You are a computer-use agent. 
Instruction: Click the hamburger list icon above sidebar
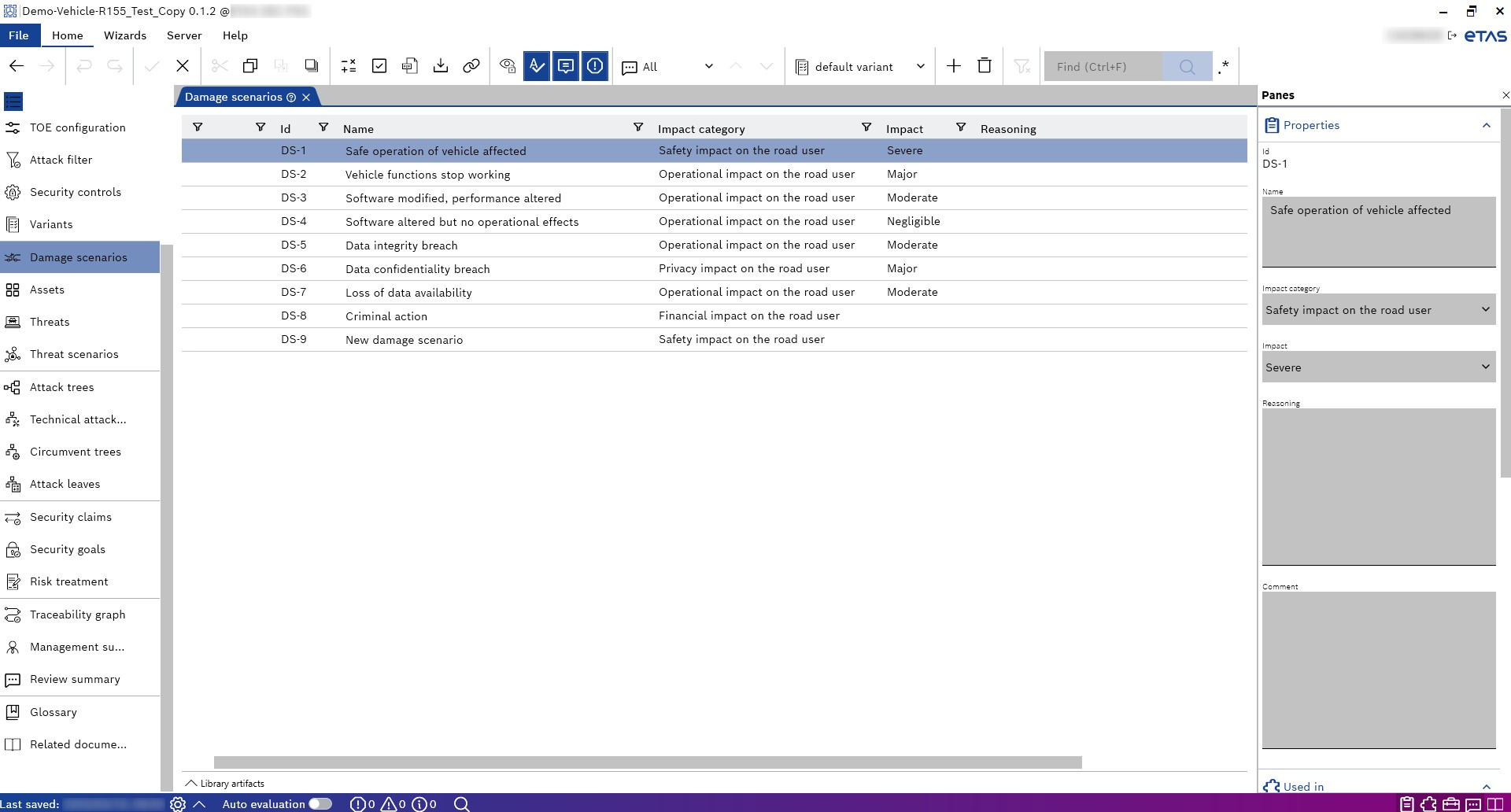click(13, 101)
